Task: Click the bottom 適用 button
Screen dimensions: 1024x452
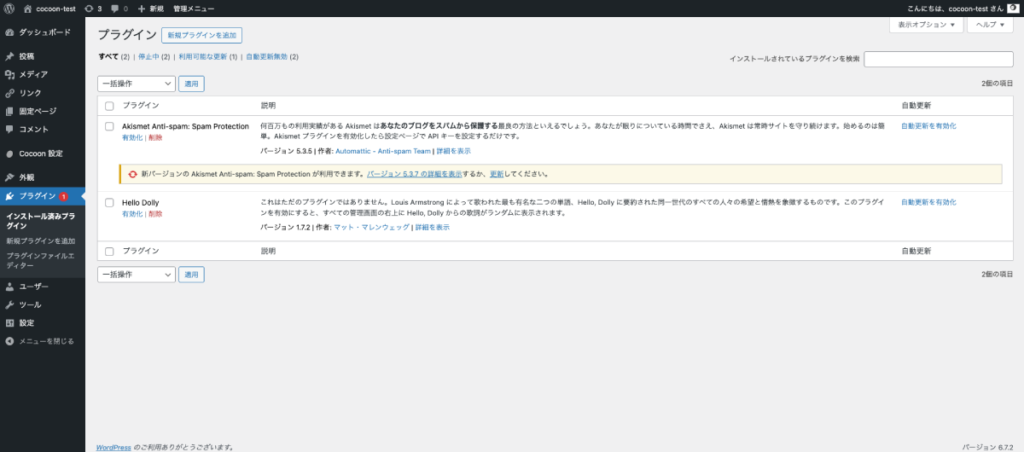Action: click(191, 275)
